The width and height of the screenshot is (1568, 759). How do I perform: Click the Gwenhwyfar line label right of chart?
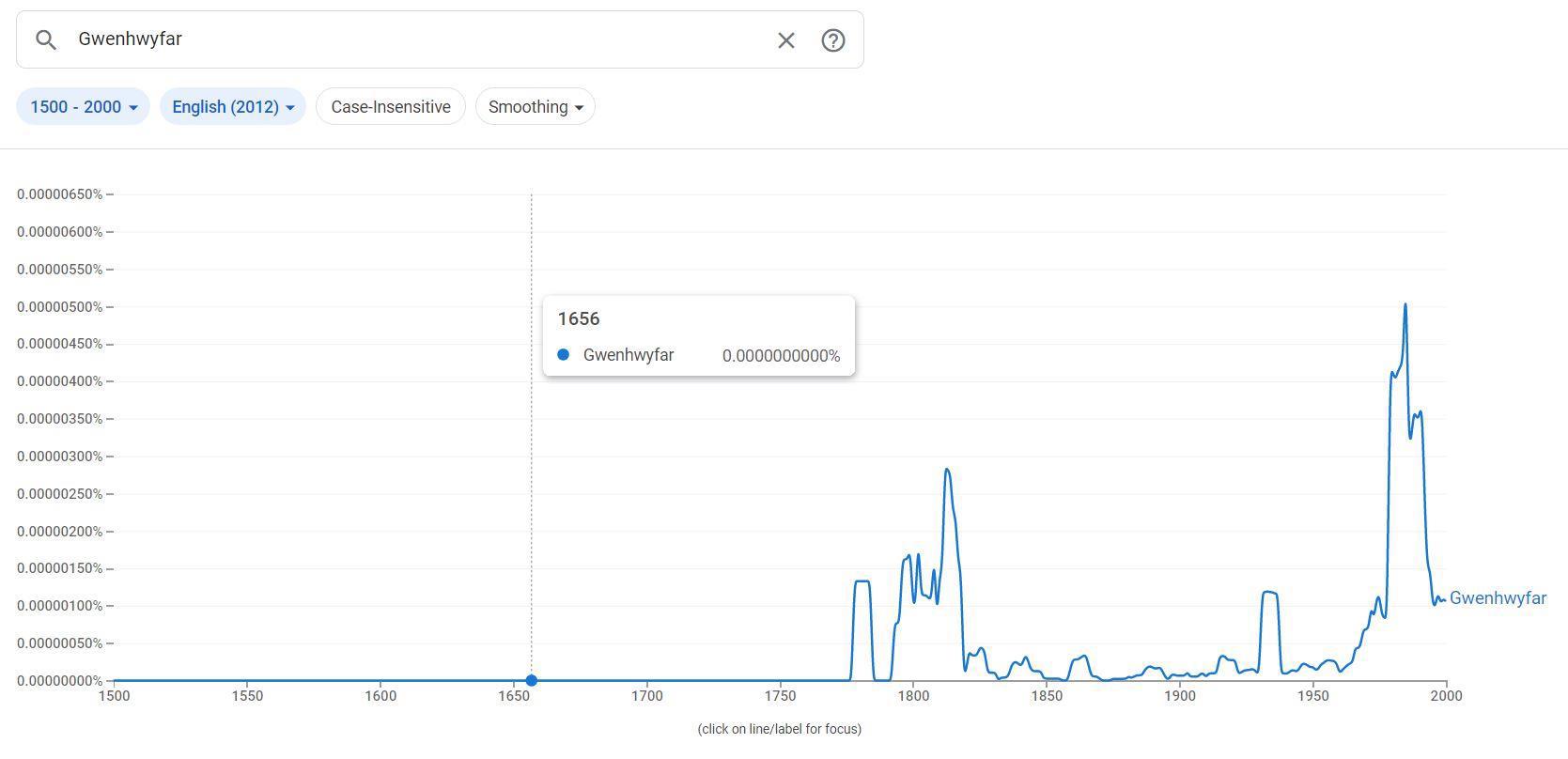coord(1497,598)
